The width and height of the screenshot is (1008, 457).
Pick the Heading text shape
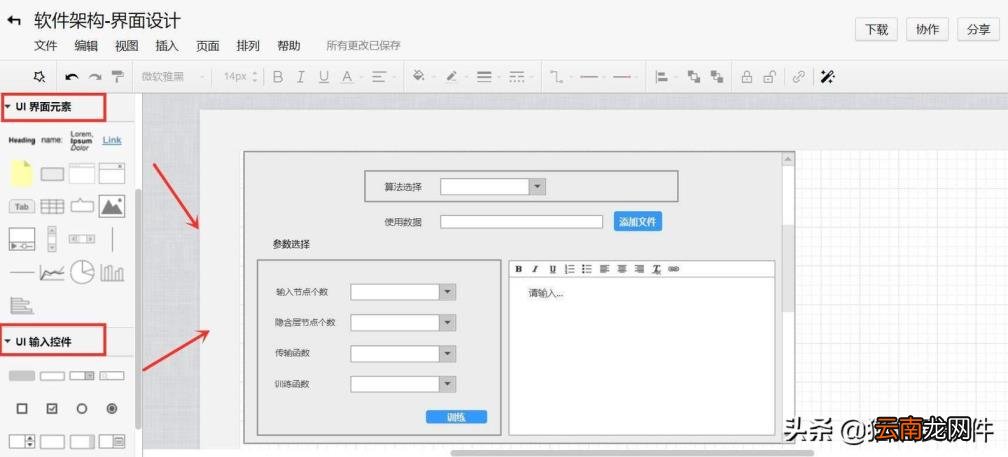coord(22,140)
